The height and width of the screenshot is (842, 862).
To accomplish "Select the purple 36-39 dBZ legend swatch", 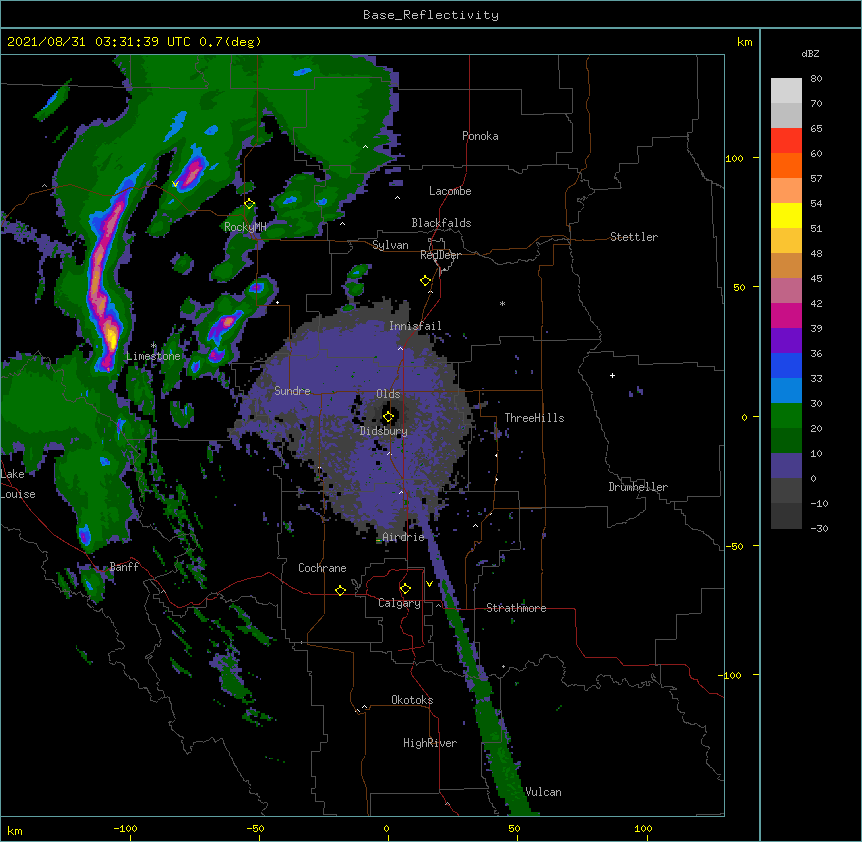I will tap(786, 341).
